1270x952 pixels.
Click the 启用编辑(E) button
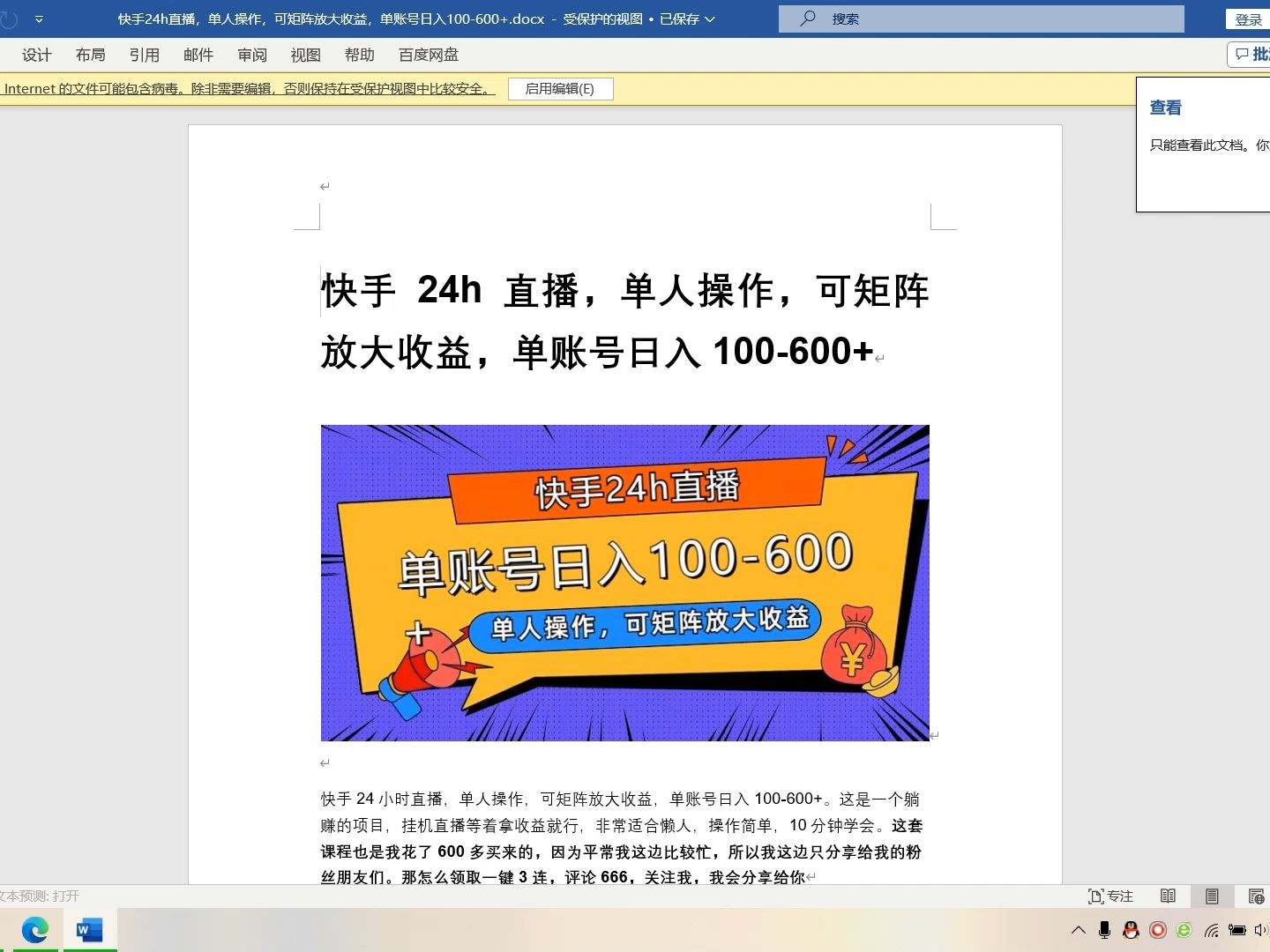(560, 89)
